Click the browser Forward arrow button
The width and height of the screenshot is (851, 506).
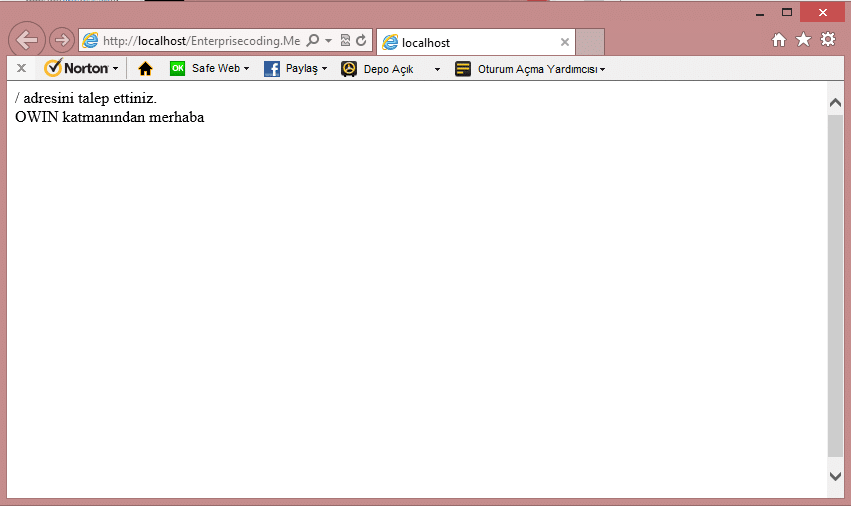click(x=61, y=40)
